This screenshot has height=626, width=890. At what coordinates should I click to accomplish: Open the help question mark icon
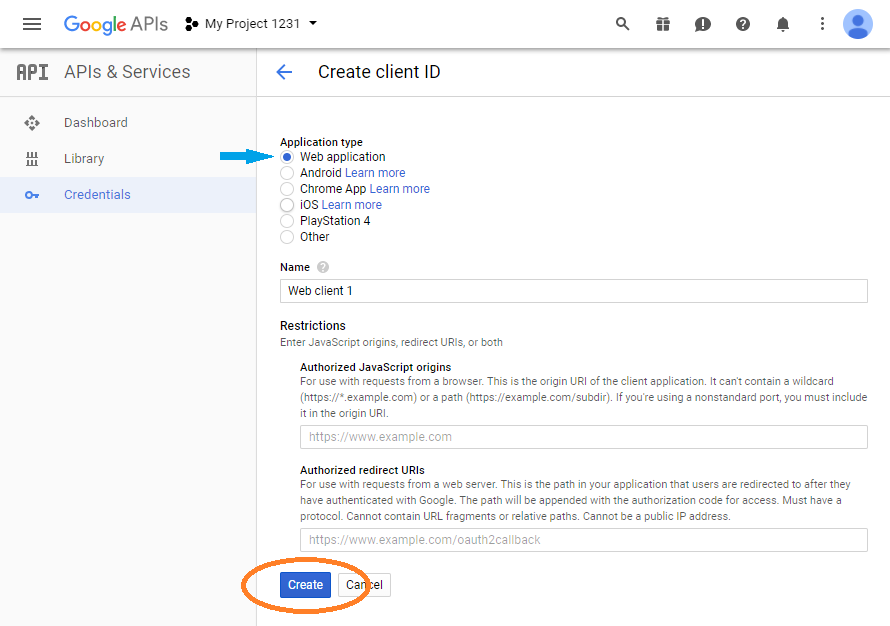(742, 24)
